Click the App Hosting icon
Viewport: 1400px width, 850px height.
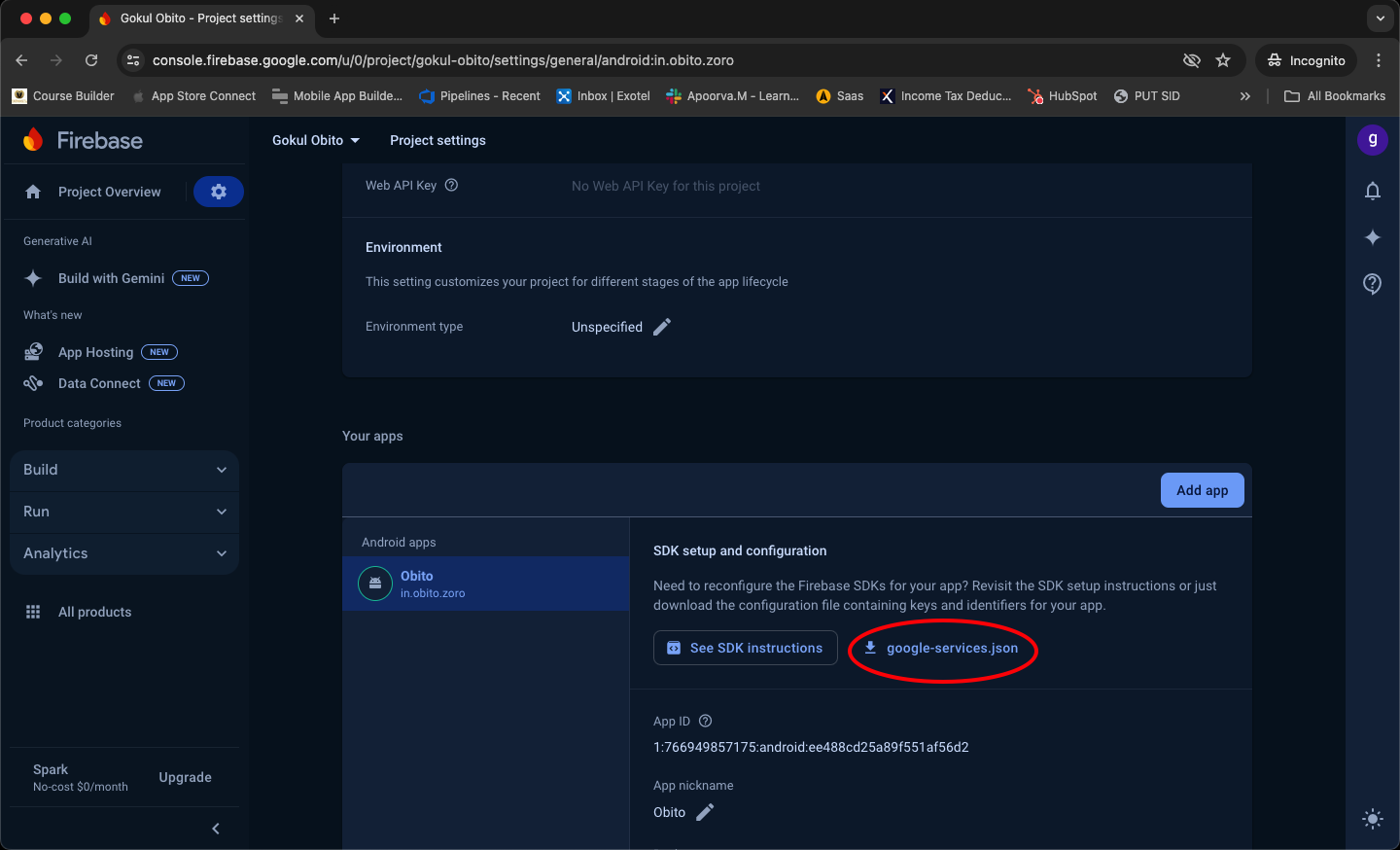coord(33,352)
